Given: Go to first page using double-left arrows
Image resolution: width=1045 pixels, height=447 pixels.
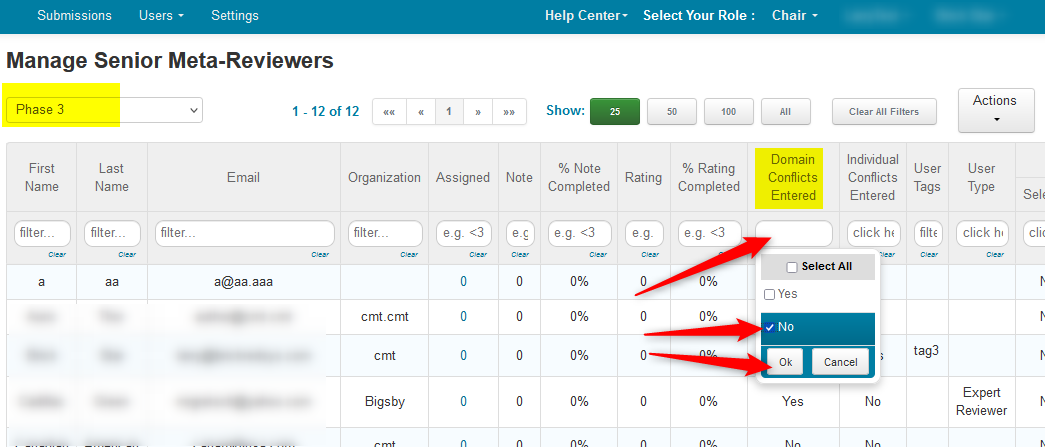Looking at the screenshot, I should (389, 112).
